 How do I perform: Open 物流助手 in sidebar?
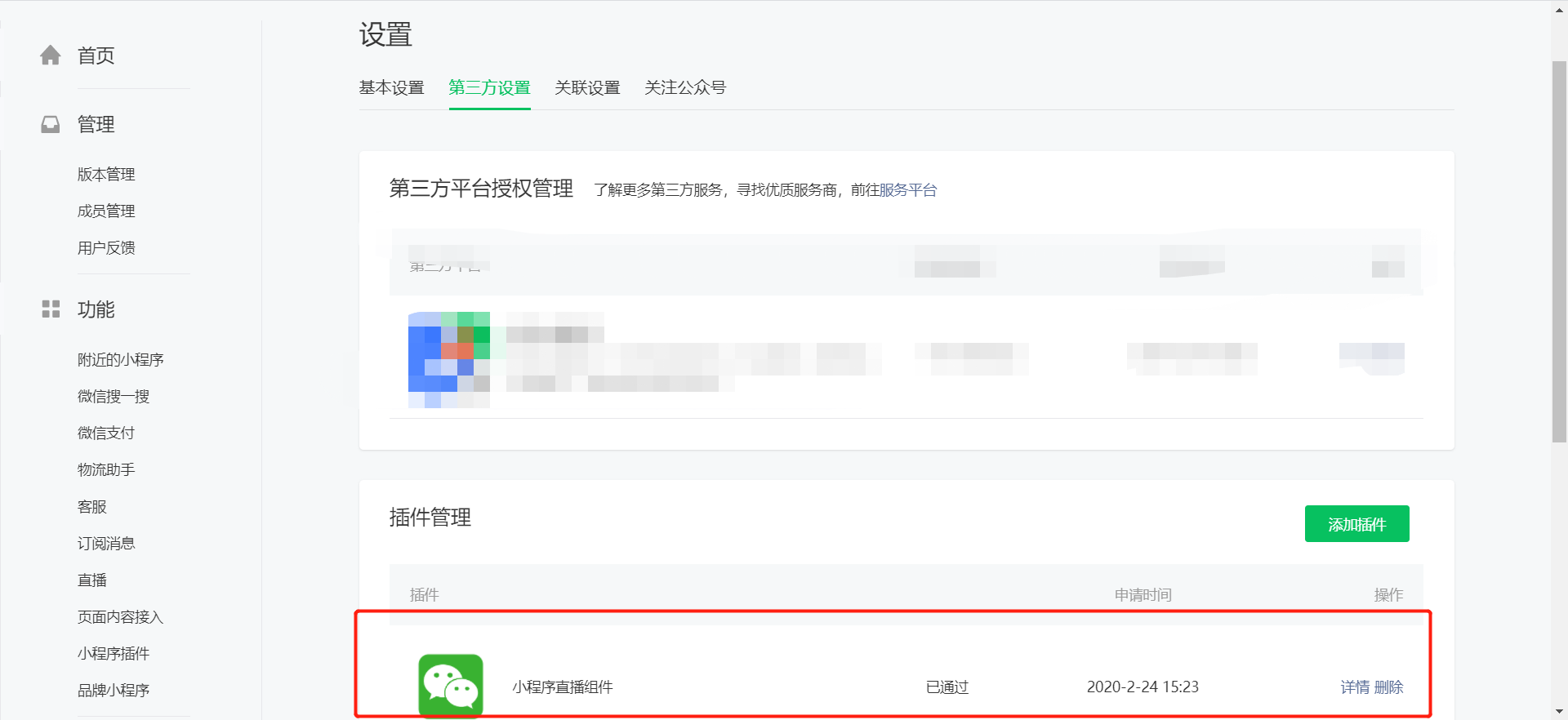(x=106, y=469)
